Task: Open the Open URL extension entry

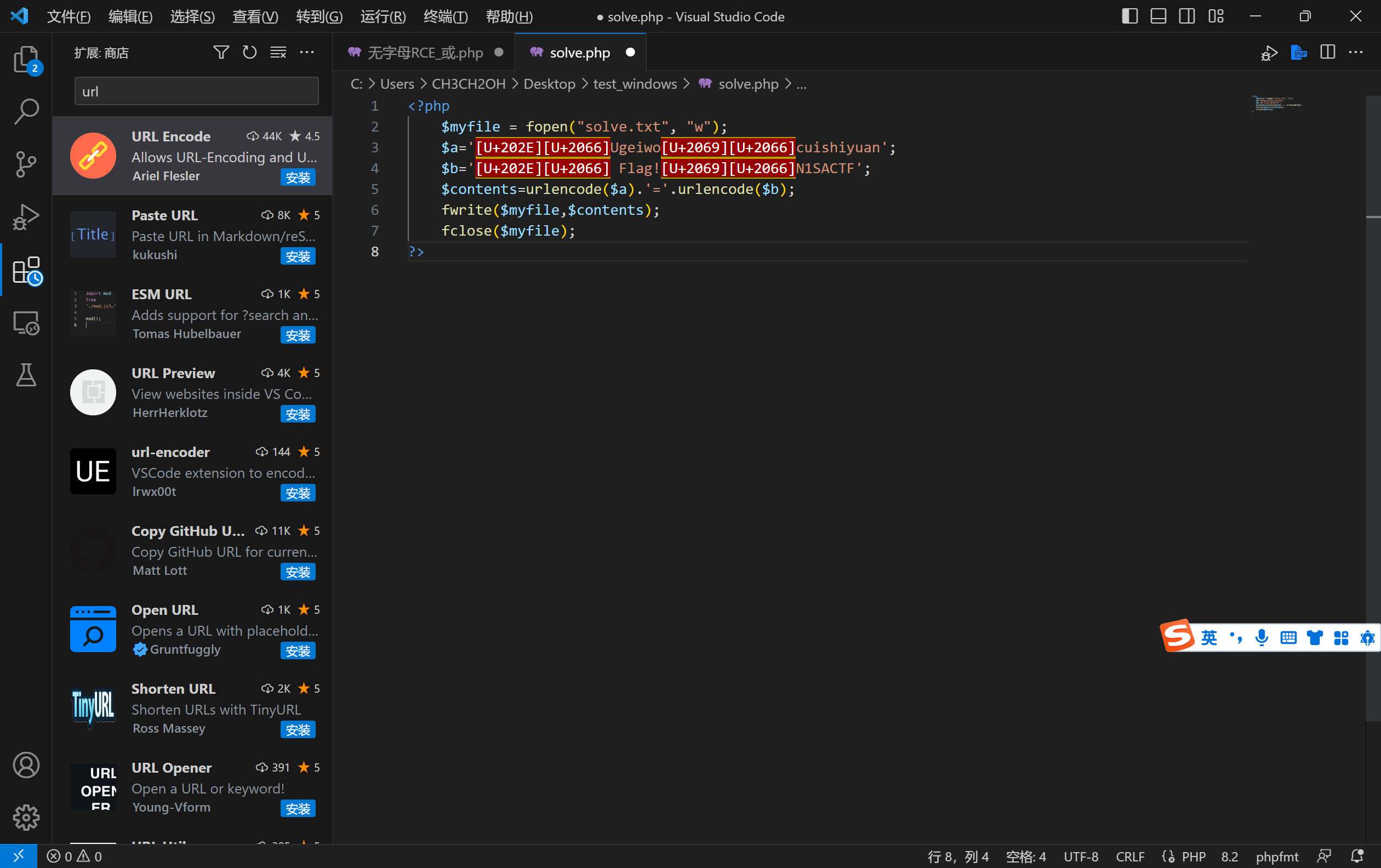Action: 192,630
